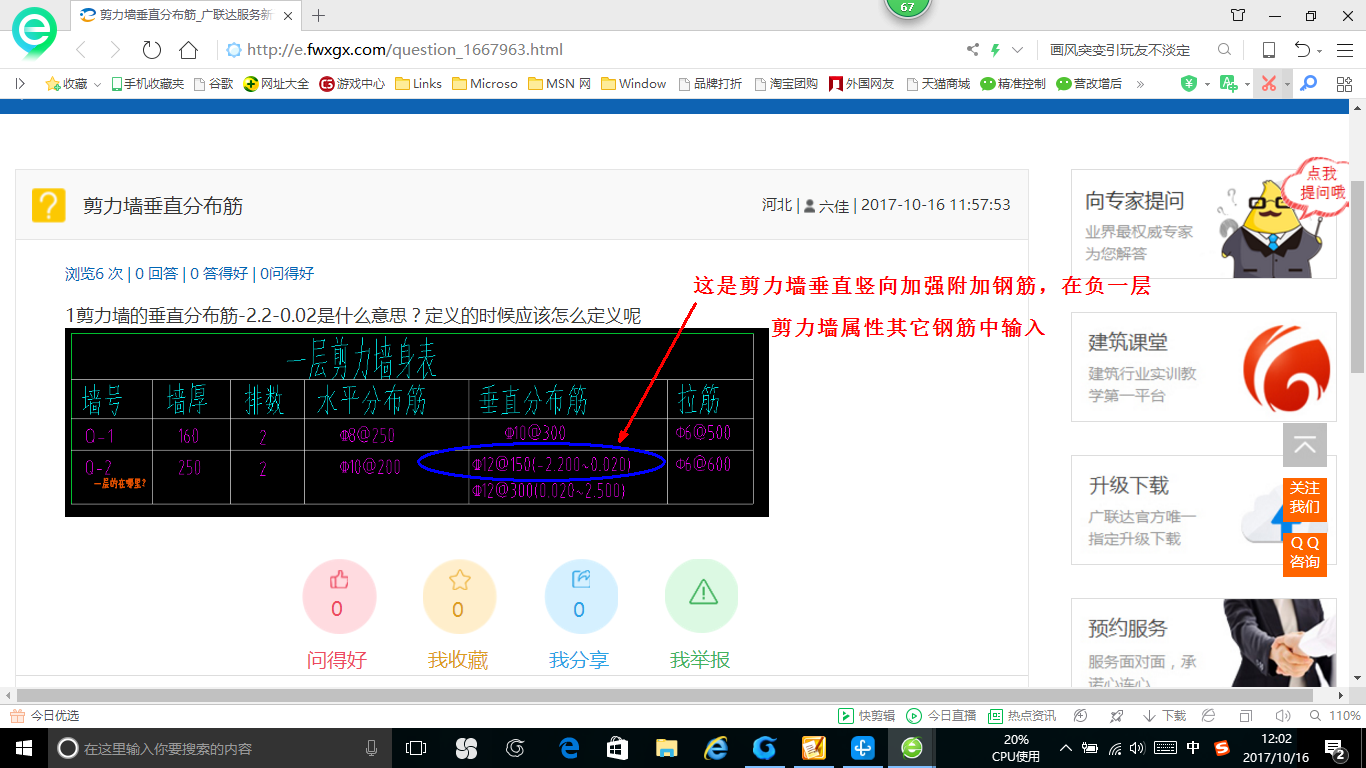
Task: Click the forward navigation arrow
Action: (x=115, y=50)
